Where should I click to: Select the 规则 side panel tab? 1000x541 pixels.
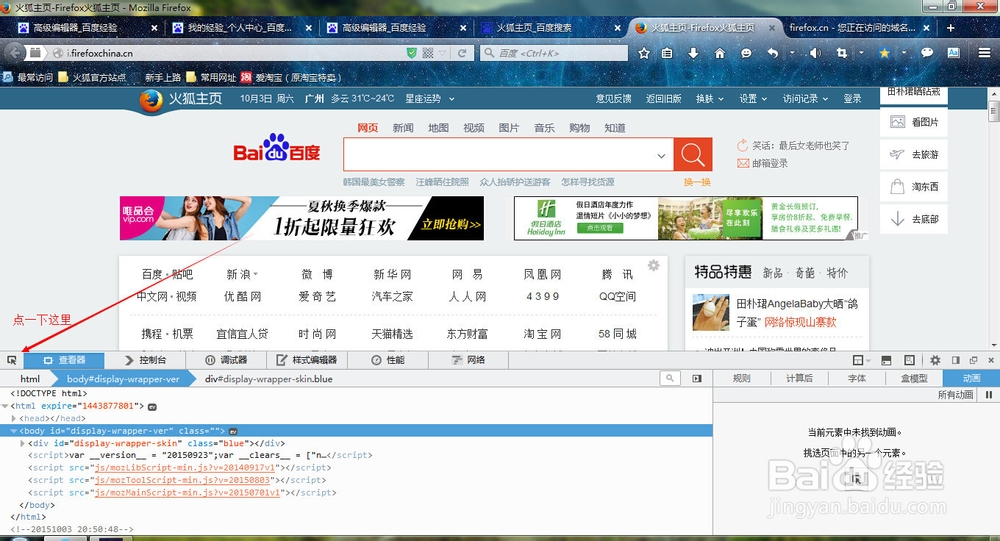[742, 378]
